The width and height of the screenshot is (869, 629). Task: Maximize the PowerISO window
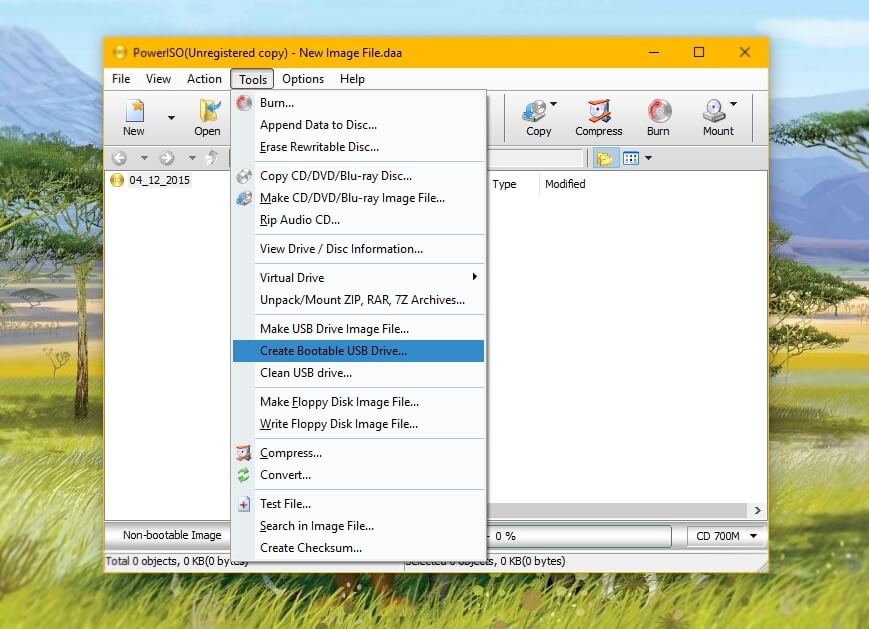point(699,53)
